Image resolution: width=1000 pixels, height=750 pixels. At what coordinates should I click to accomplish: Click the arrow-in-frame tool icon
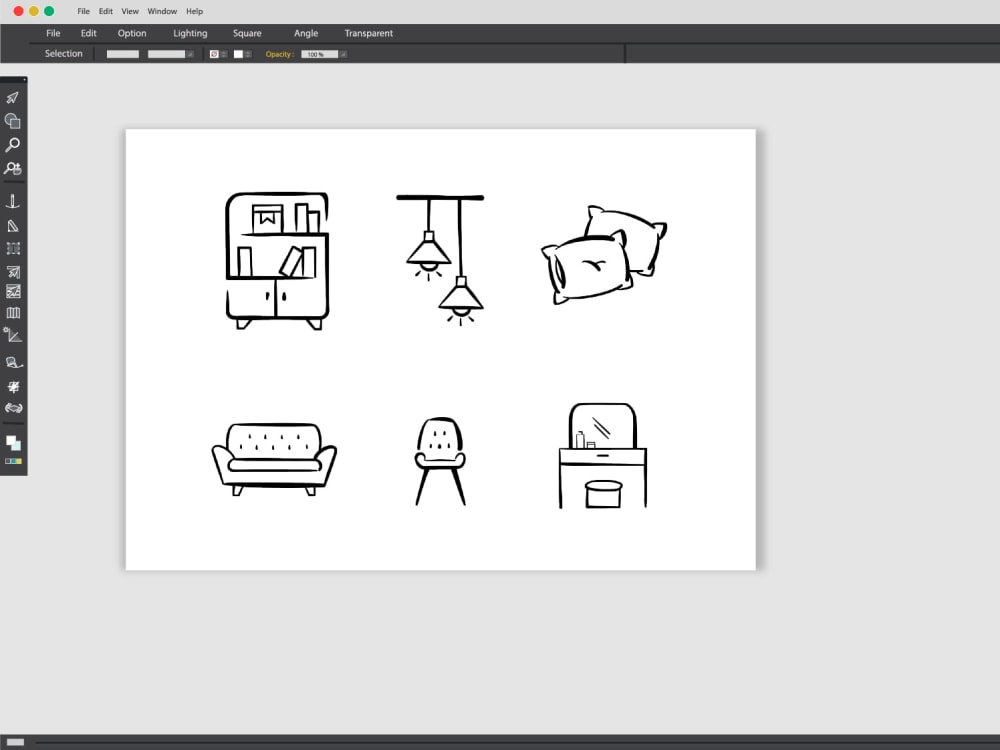point(13,272)
